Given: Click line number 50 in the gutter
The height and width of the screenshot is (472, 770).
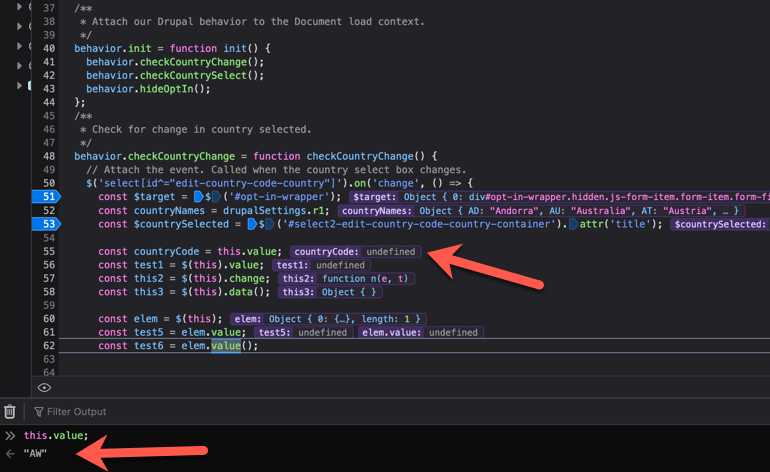Looking at the screenshot, I should [x=49, y=183].
